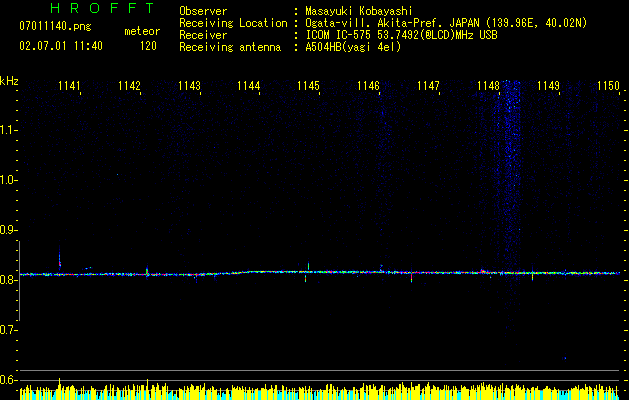Image resolution: width=629 pixels, height=400 pixels.
Task: Click the 0.6 kHz frequency axis label
Action: coord(8,380)
